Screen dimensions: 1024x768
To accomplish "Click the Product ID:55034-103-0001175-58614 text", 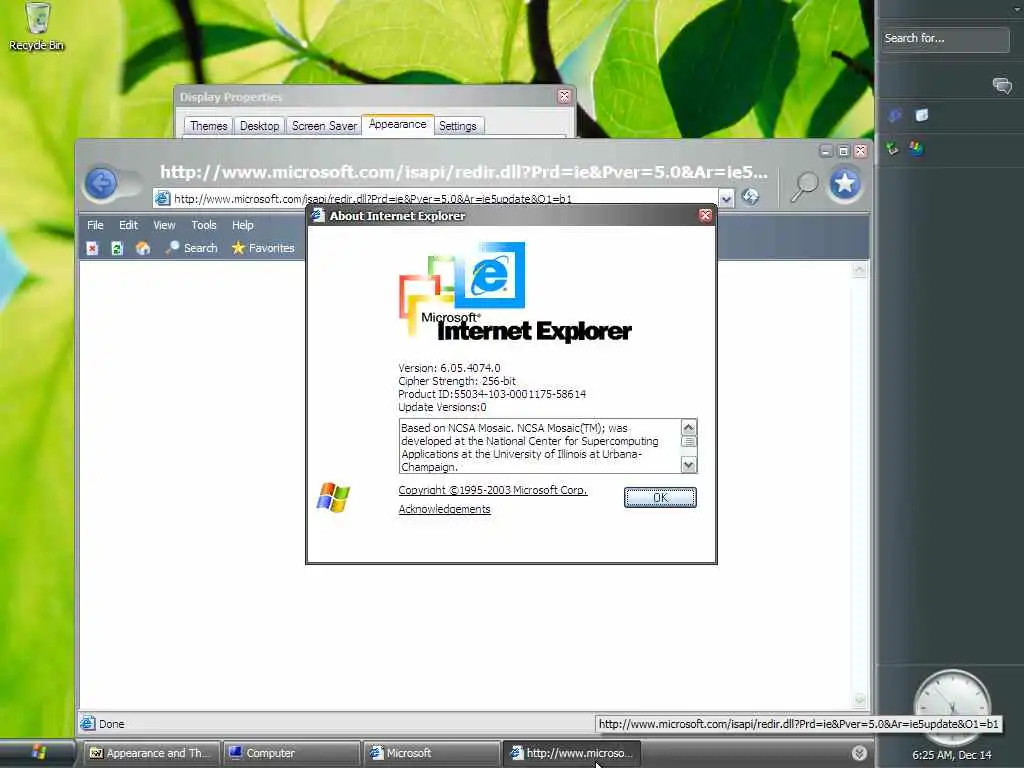I will [492, 394].
